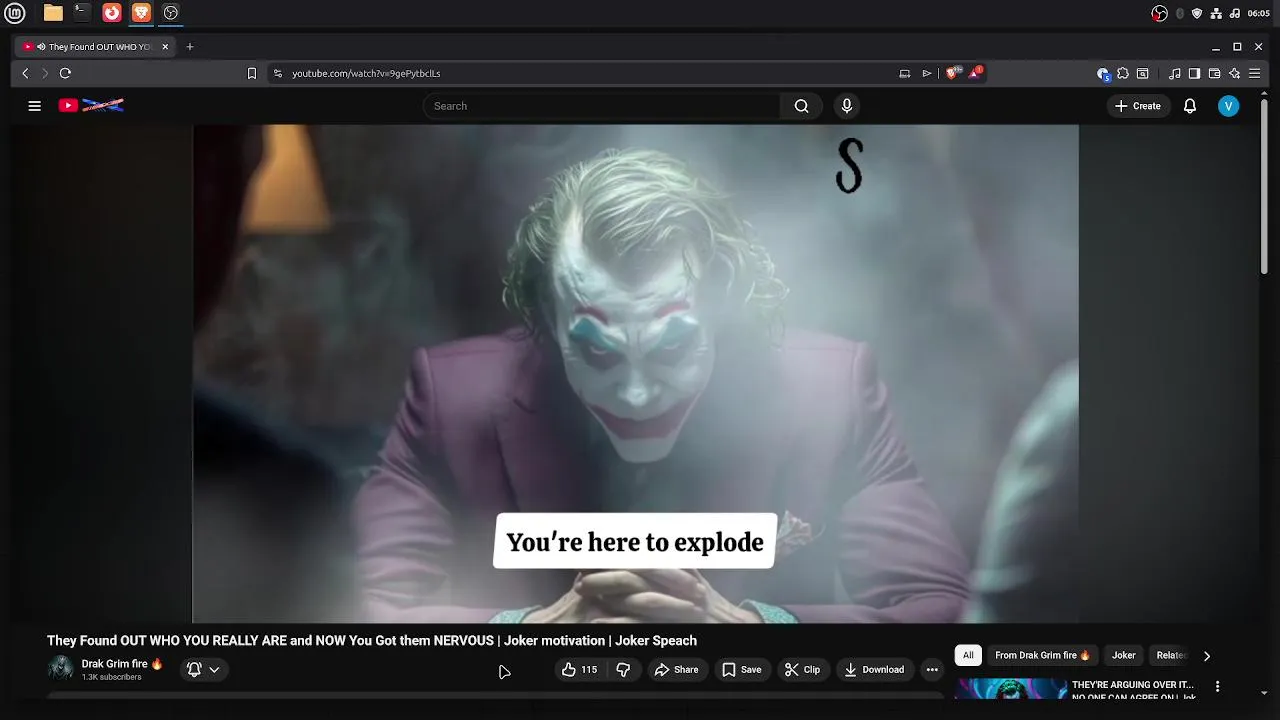Image resolution: width=1280 pixels, height=720 pixels.
Task: Open Brave Wallet
Action: pos(1214,73)
